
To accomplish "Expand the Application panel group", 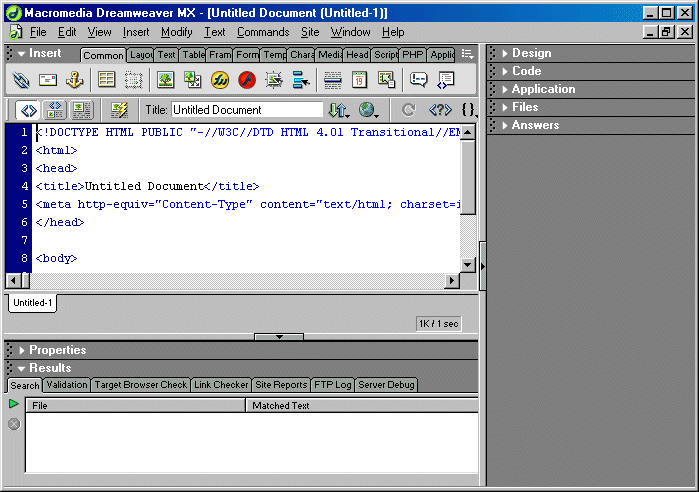I will (505, 90).
